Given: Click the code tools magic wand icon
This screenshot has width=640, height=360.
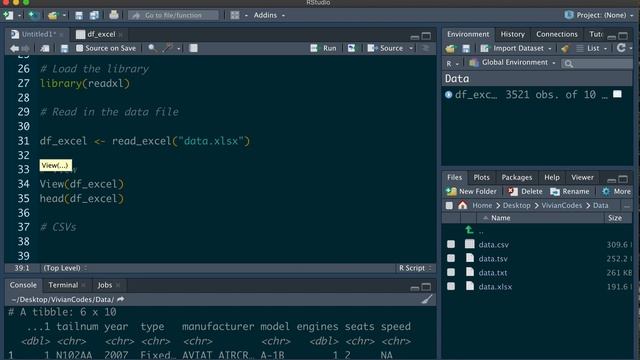Looking at the screenshot, I should [x=168, y=48].
